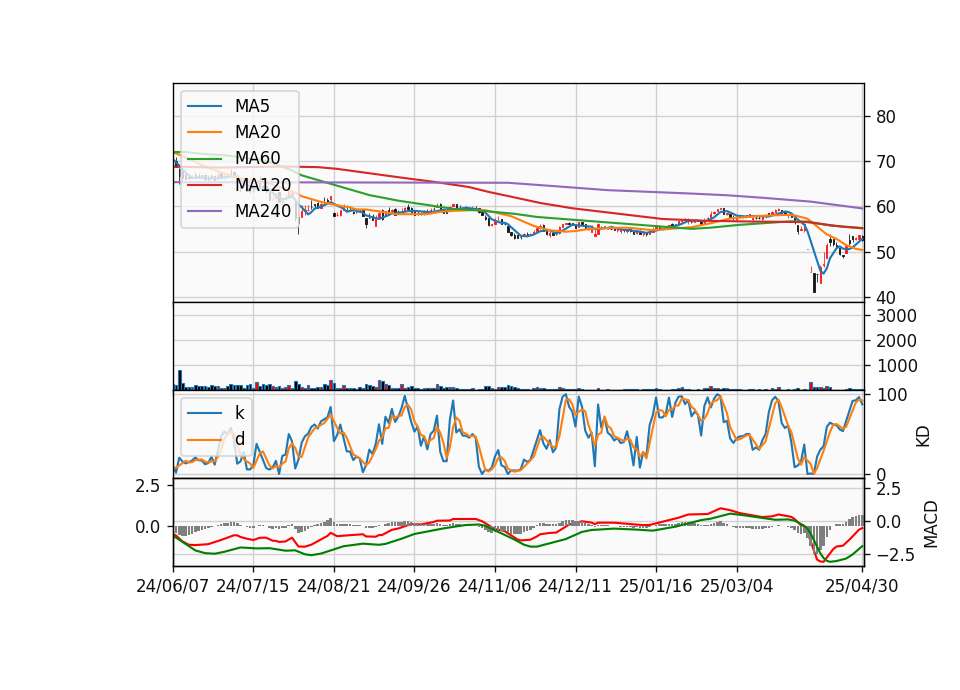Image resolution: width=960 pixels, height=690 pixels.
Task: Click the MA60 legend label
Action: pyautogui.click(x=257, y=159)
